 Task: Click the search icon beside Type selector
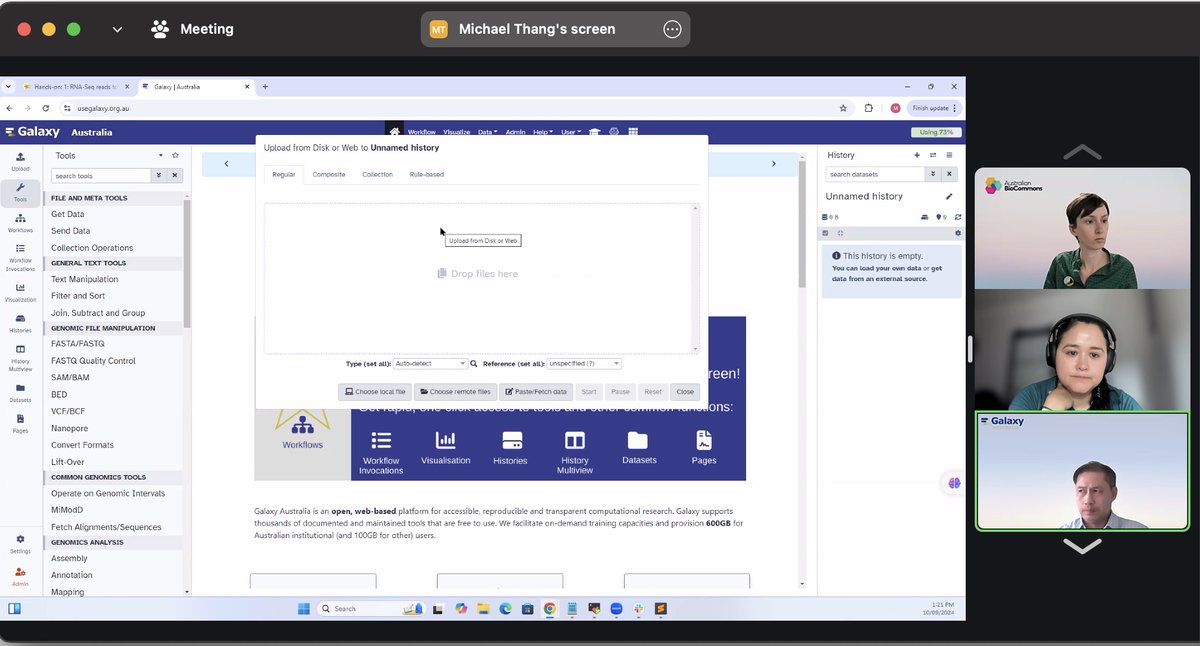[x=474, y=364]
